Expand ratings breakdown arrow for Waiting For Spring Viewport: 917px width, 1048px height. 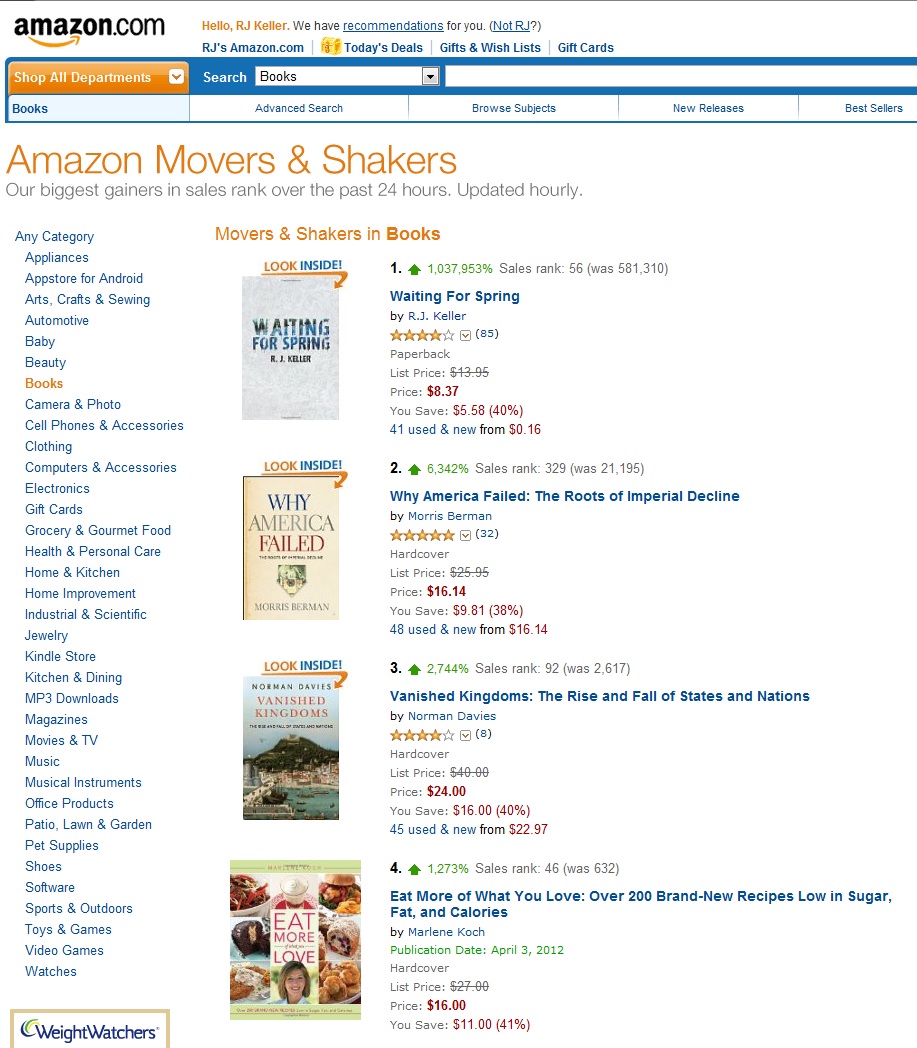(x=465, y=335)
